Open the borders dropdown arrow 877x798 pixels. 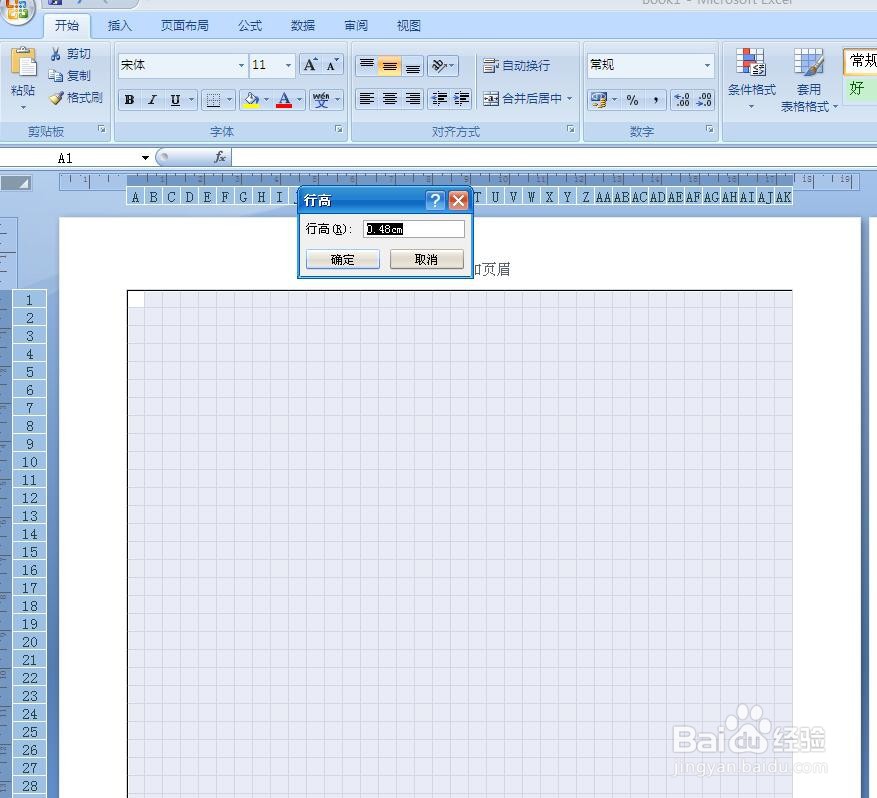tap(229, 100)
